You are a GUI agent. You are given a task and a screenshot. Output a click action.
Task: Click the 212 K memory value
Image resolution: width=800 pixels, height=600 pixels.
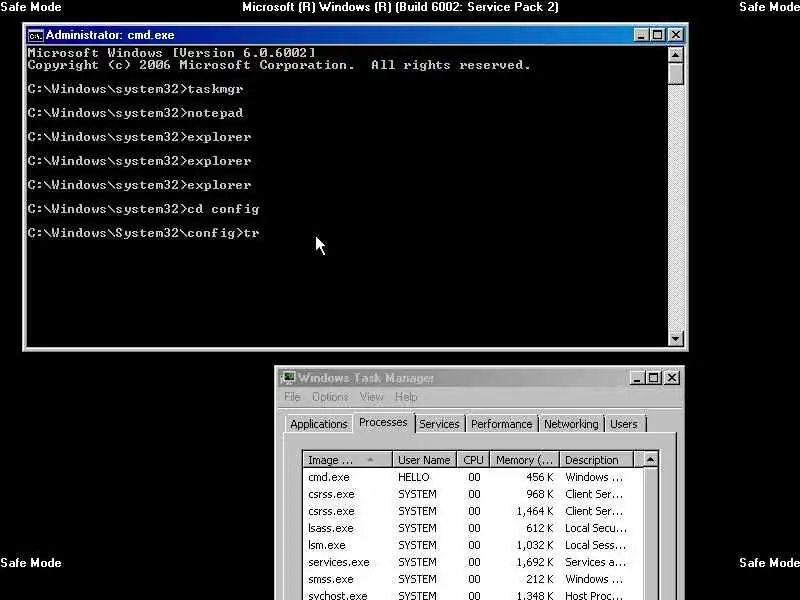540,579
